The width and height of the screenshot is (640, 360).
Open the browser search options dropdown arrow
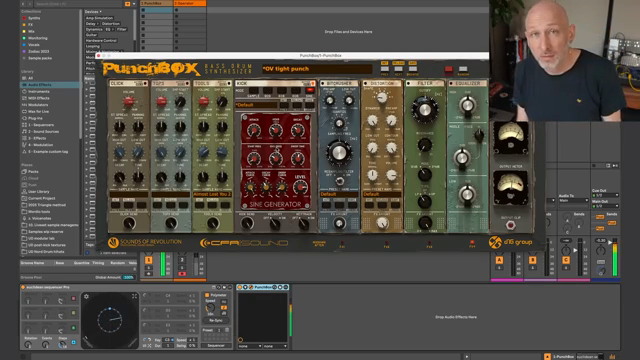tap(134, 4)
